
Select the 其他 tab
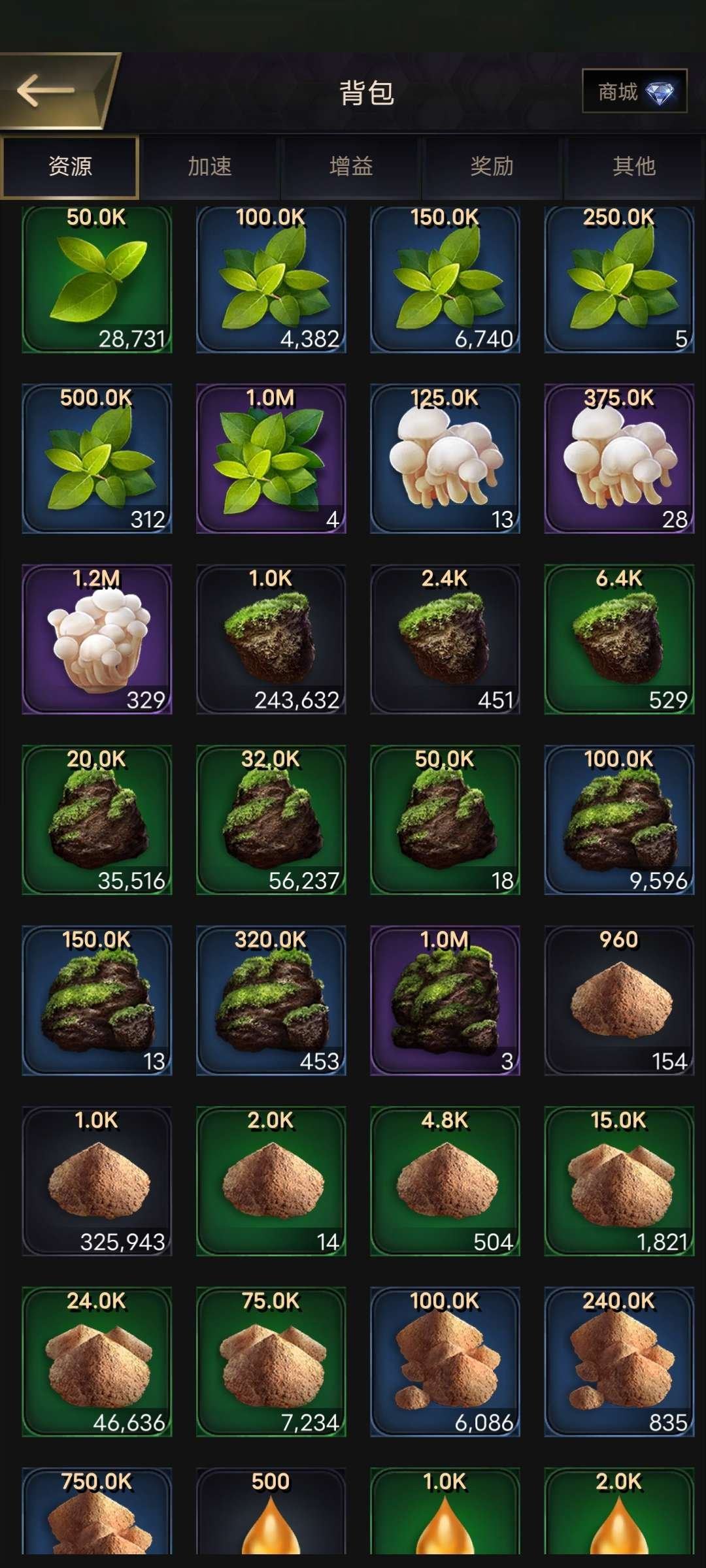coord(633,167)
